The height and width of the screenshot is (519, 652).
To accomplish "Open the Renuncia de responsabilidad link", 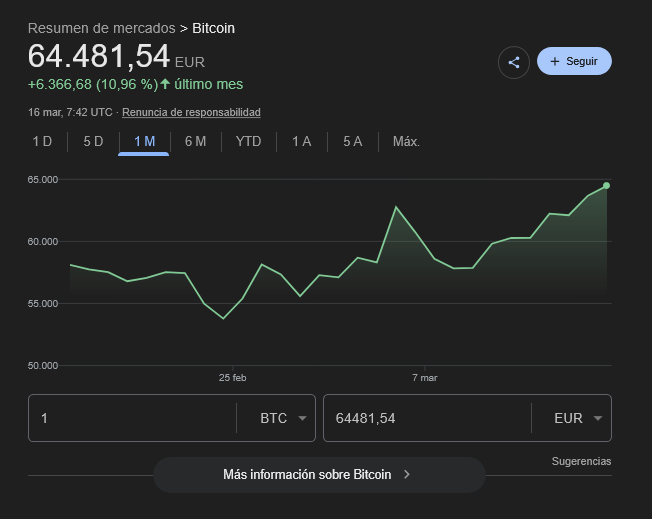I will [x=191, y=112].
